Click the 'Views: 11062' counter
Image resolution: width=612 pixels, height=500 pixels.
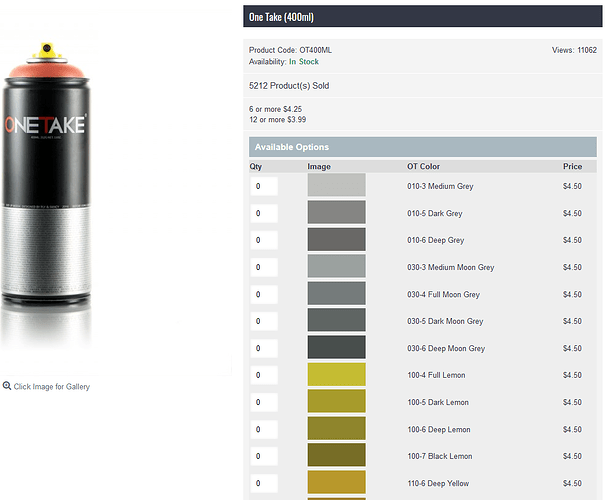(x=574, y=50)
